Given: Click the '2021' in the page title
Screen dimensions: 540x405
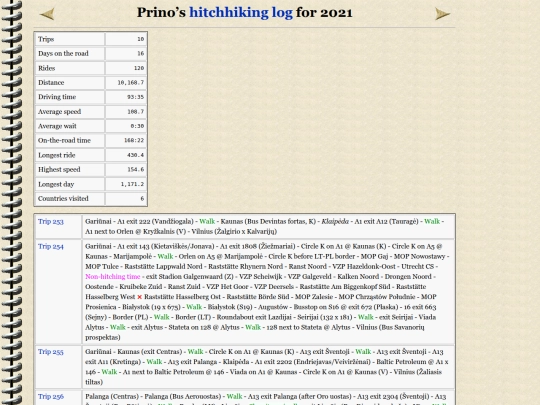Looking at the screenshot, I should coord(336,12).
